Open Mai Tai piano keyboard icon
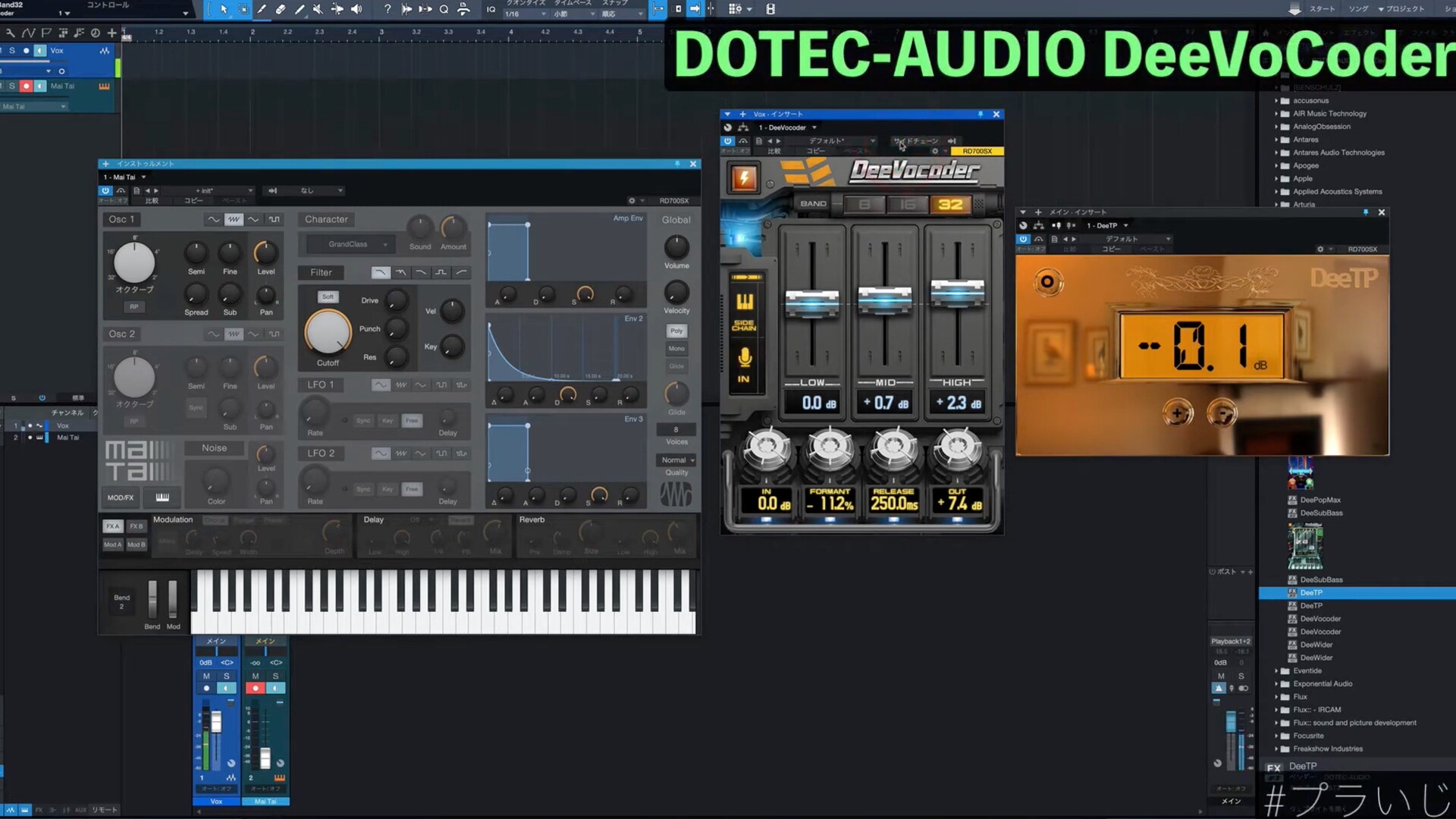 coord(162,497)
